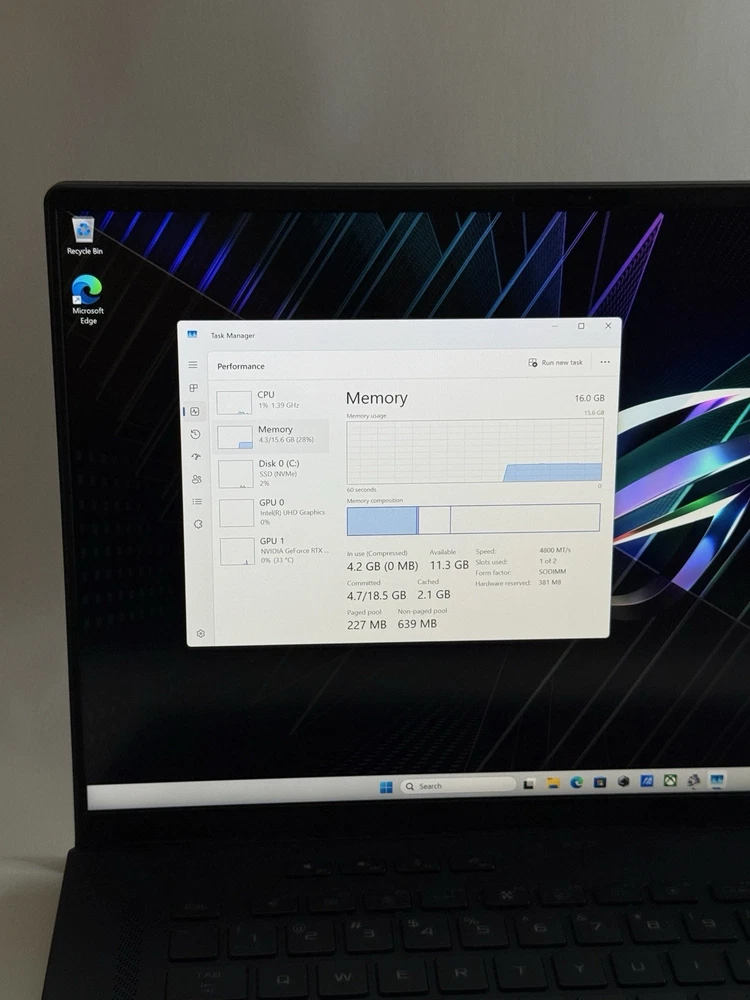Open File Explorer from the taskbar
This screenshot has height=1000, width=750.
click(553, 783)
